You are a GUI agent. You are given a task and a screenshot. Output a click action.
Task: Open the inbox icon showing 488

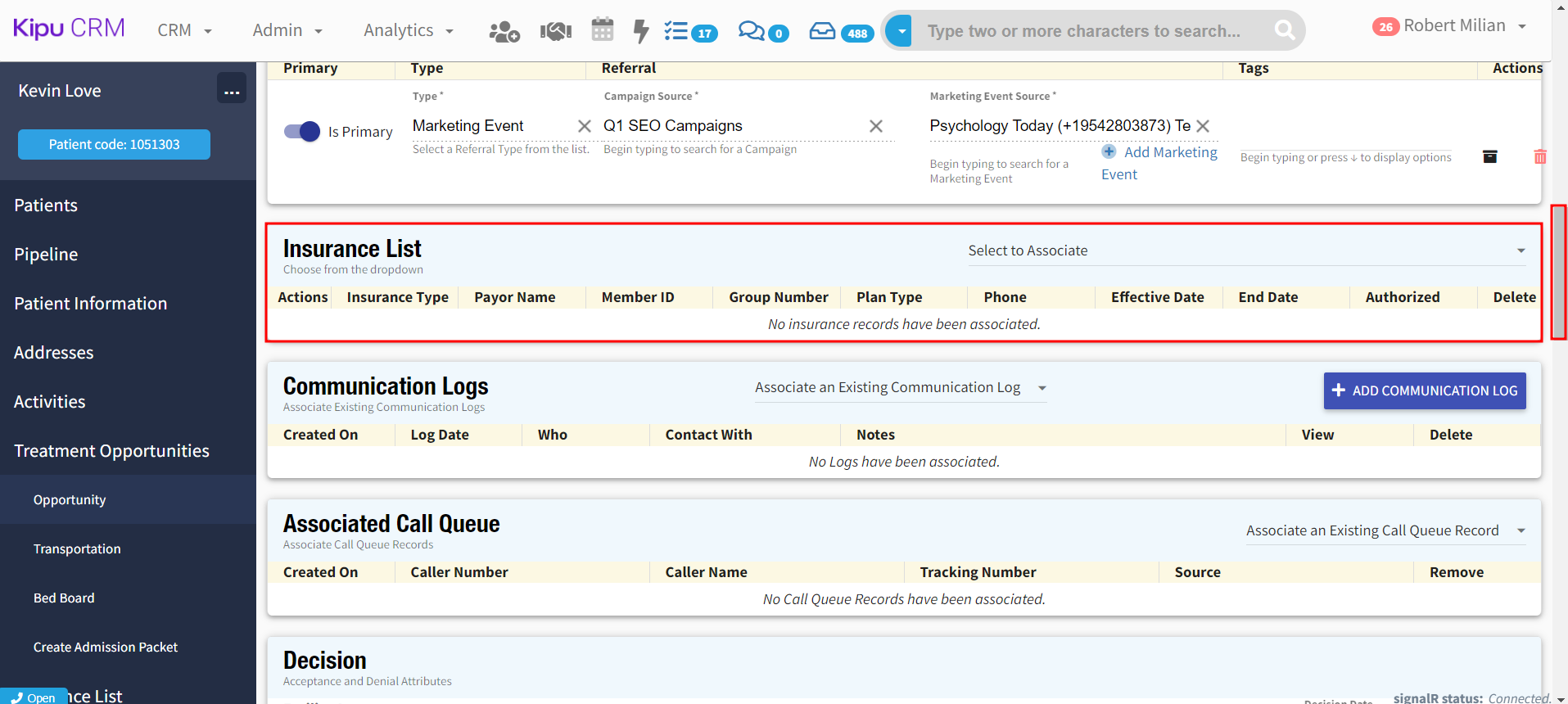822,31
